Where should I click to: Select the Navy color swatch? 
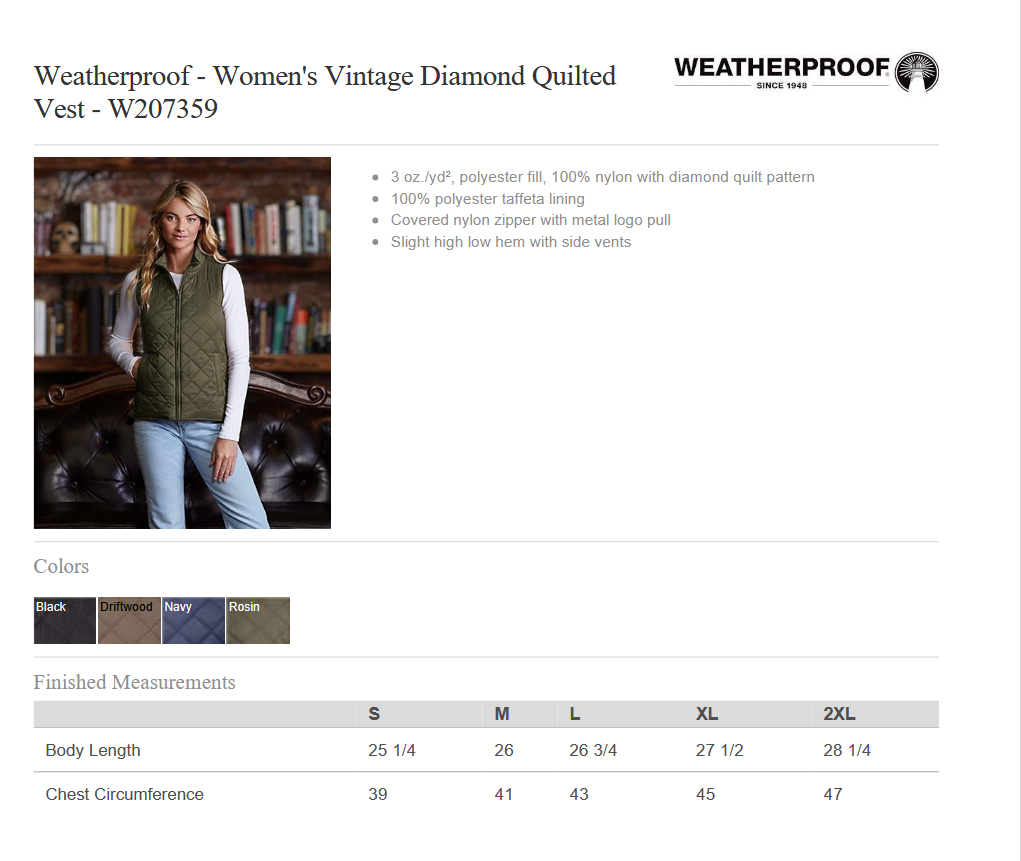click(193, 621)
